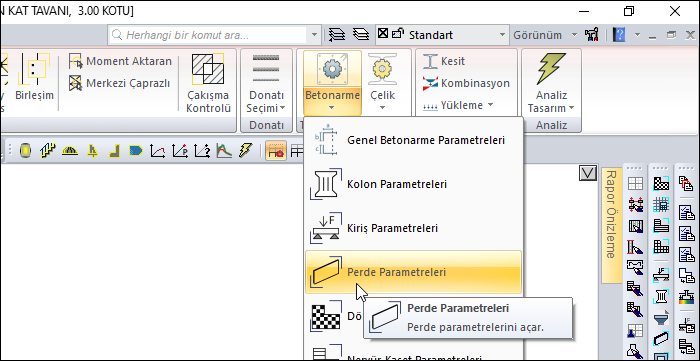This screenshot has width=700, height=361.
Task: Click the small arrow right of help icon
Action: tap(637, 35)
